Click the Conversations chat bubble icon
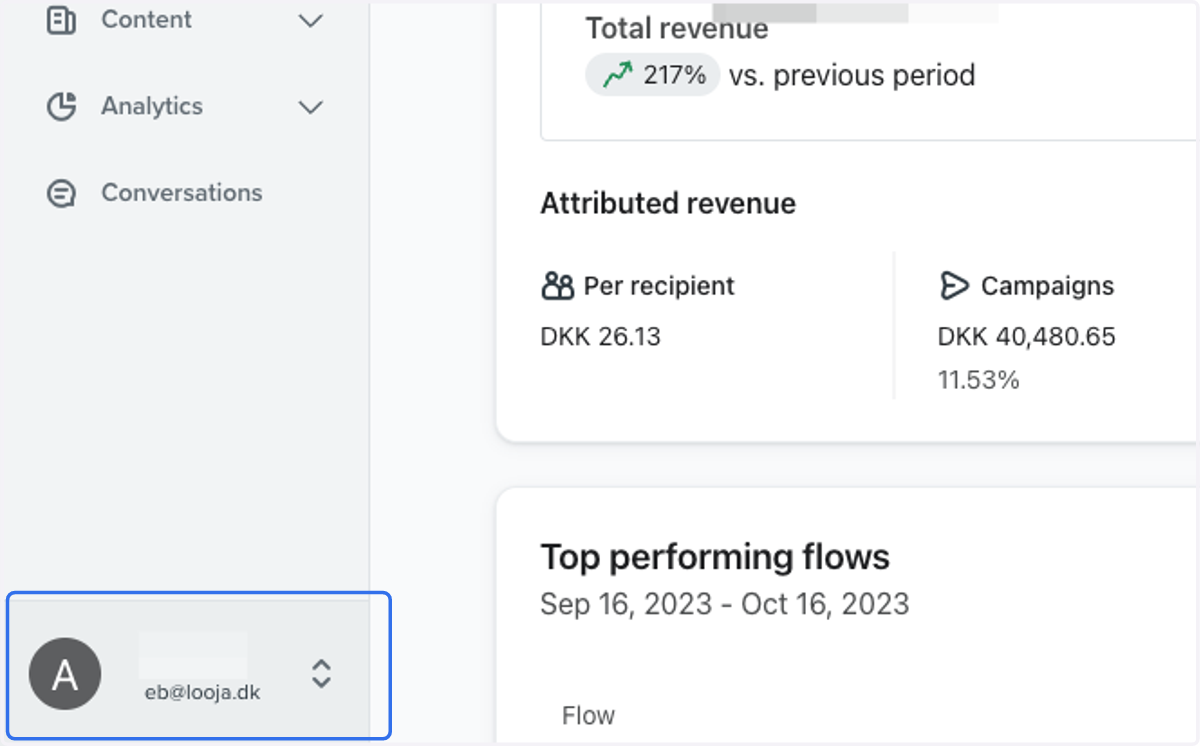Viewport: 1200px width, 746px height. pyautogui.click(x=62, y=193)
